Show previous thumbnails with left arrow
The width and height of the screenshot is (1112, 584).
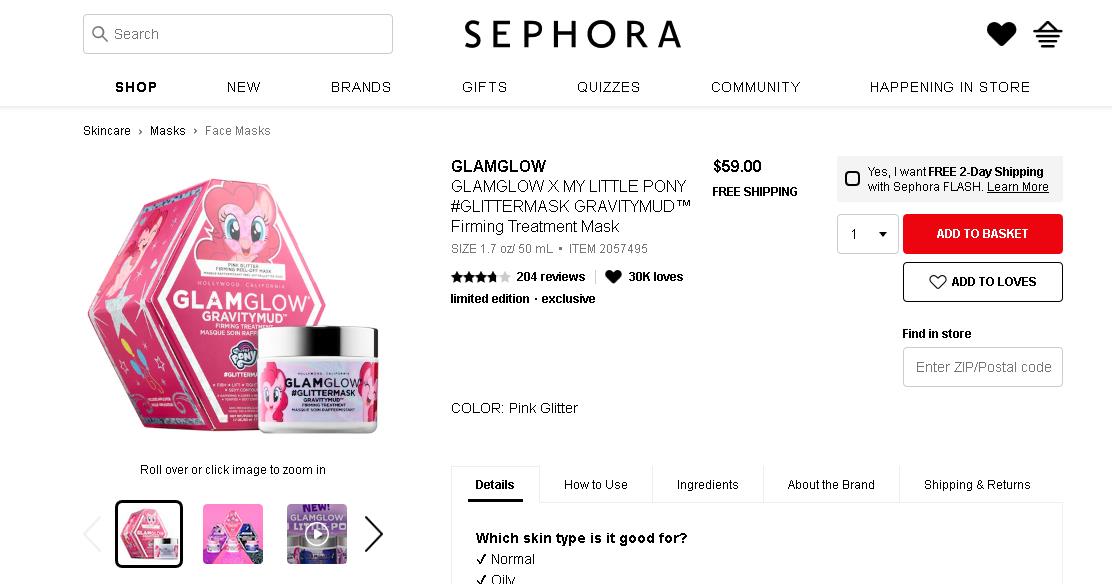pyautogui.click(x=93, y=534)
